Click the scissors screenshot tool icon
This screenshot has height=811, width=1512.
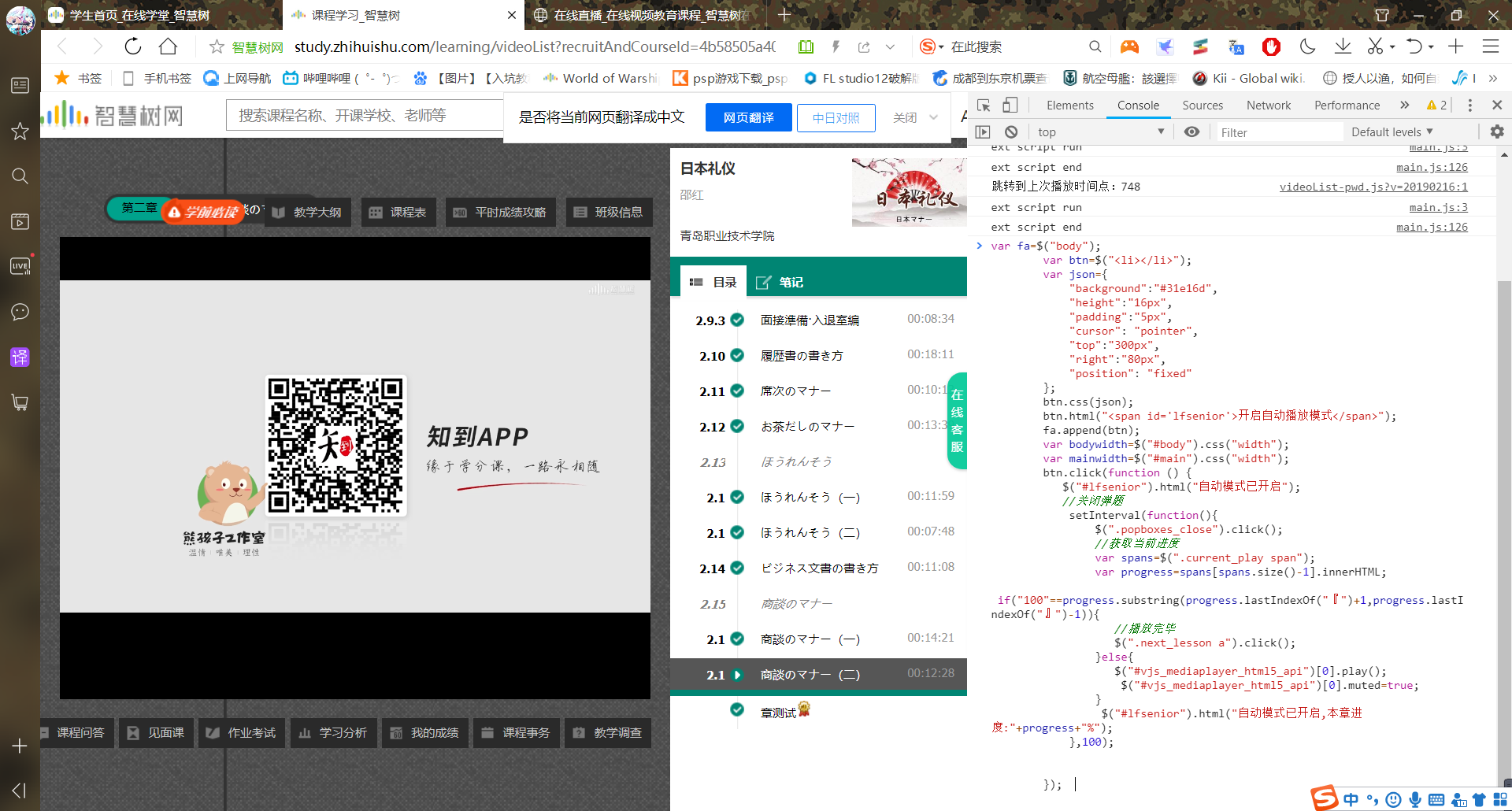click(1375, 46)
